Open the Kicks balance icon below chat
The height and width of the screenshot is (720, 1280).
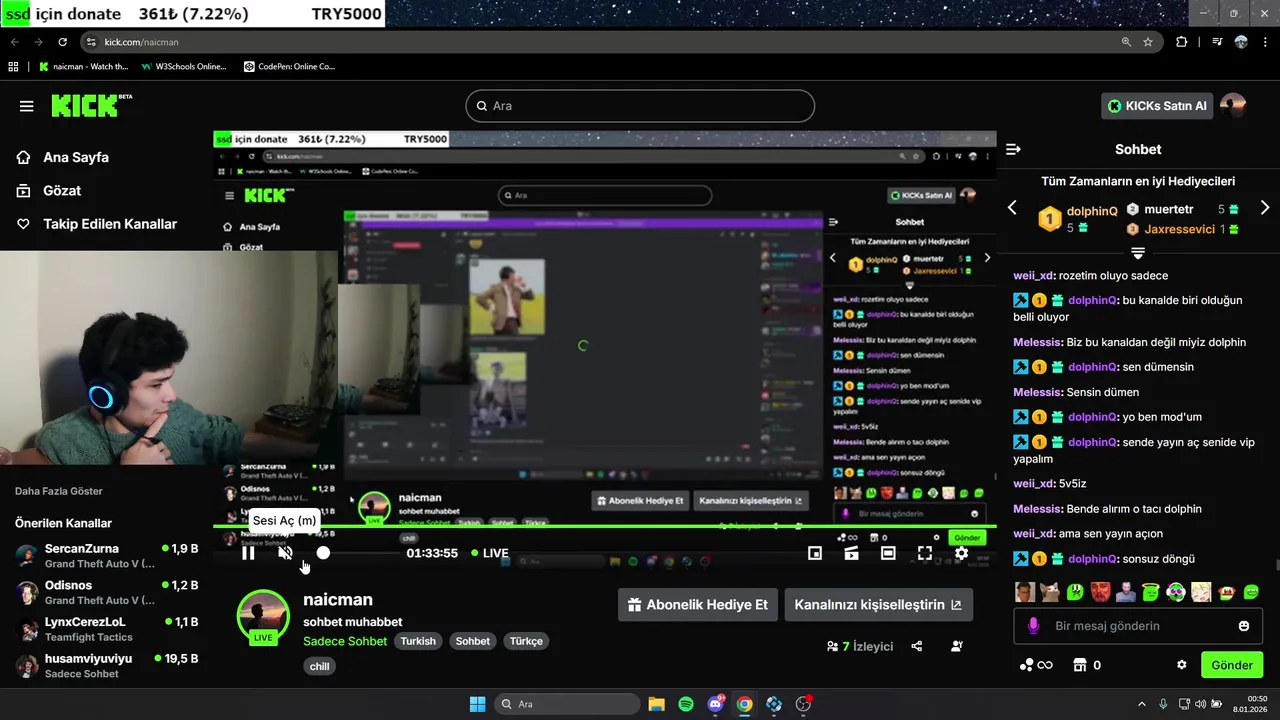pyautogui.click(x=1036, y=665)
